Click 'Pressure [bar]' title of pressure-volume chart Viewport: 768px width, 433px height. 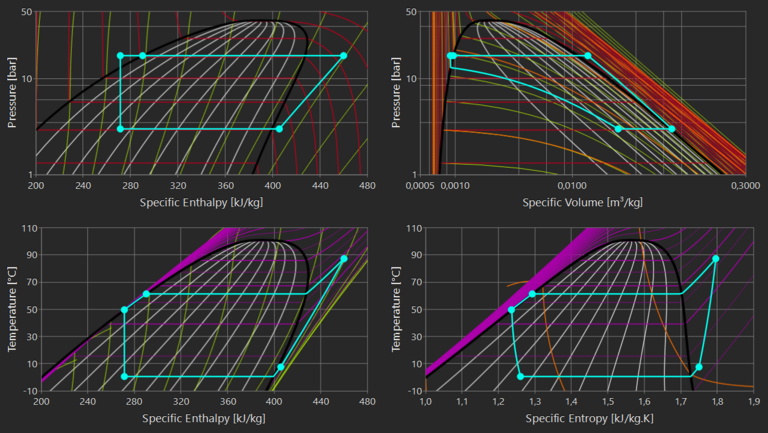pos(396,93)
